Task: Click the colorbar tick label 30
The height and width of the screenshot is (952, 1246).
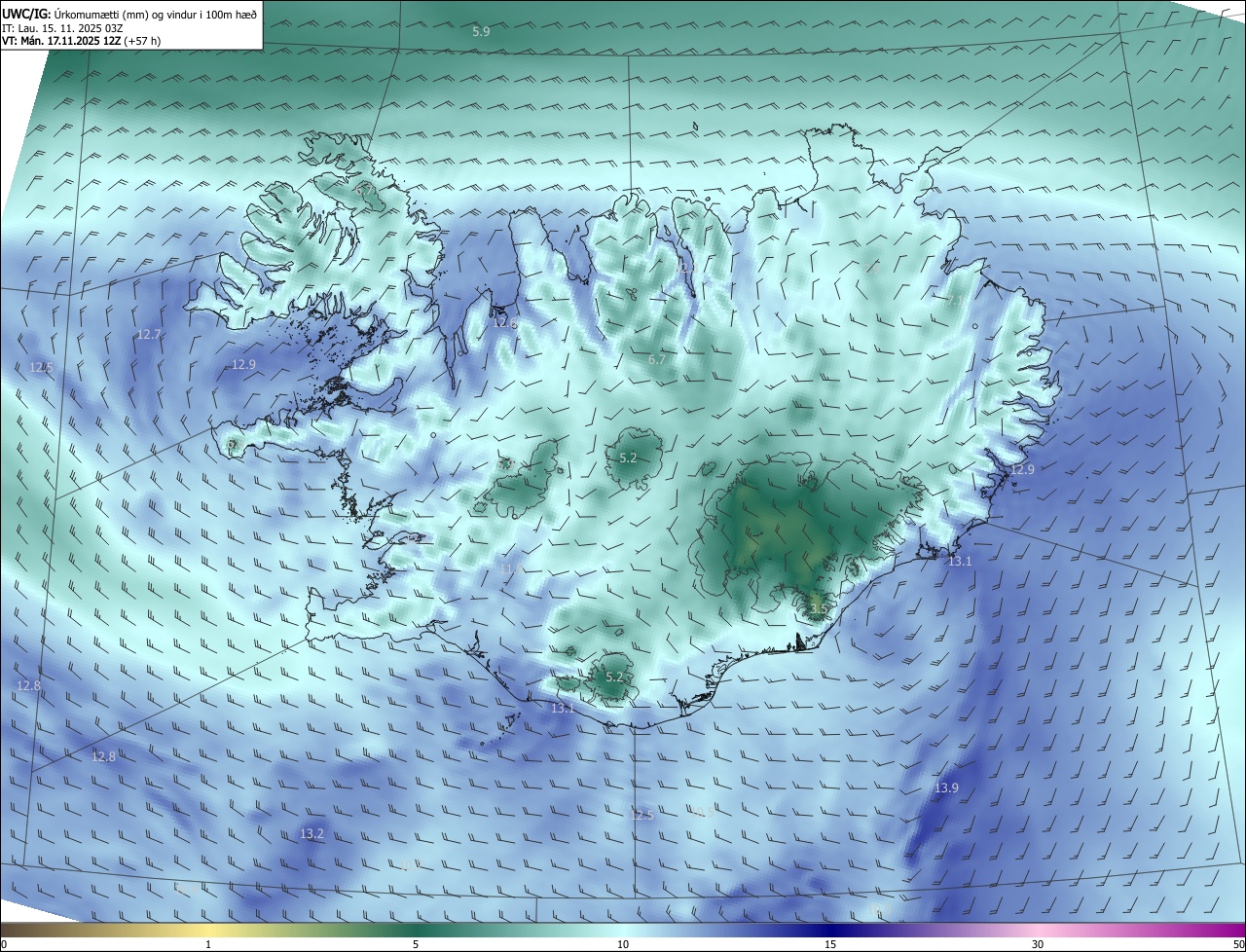Action: (x=1038, y=944)
